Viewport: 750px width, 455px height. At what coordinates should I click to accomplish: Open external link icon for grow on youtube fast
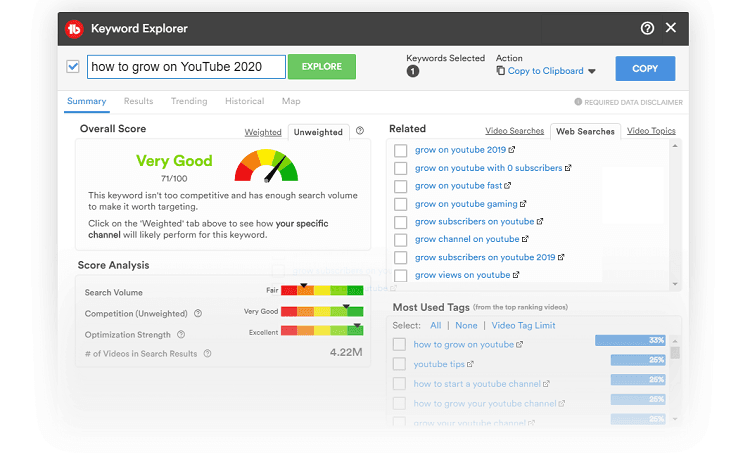pyautogui.click(x=507, y=186)
